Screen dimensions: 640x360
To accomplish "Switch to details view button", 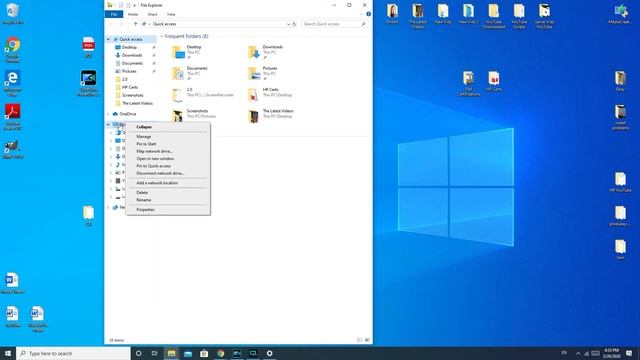I will [x=360, y=340].
